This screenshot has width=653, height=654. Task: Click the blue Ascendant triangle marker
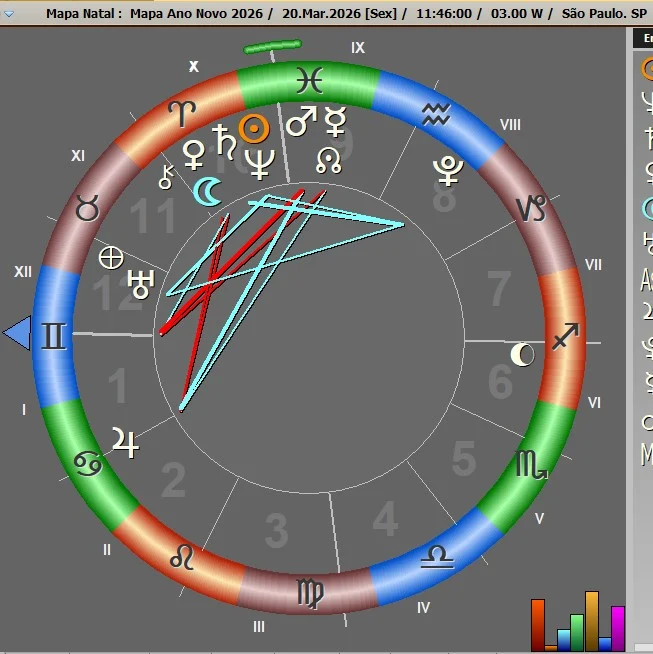click(17, 333)
